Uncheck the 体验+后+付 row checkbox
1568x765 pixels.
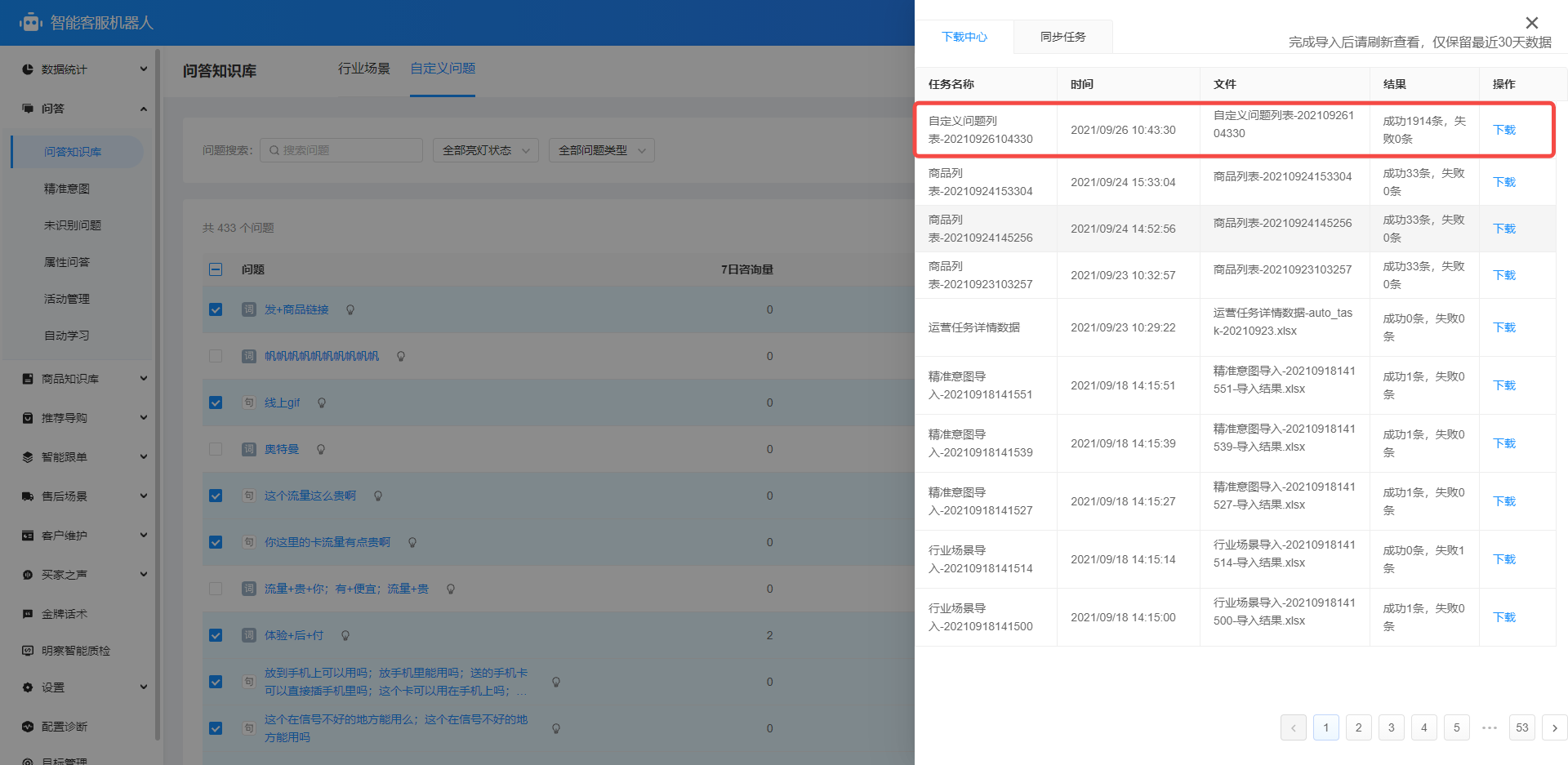click(216, 635)
